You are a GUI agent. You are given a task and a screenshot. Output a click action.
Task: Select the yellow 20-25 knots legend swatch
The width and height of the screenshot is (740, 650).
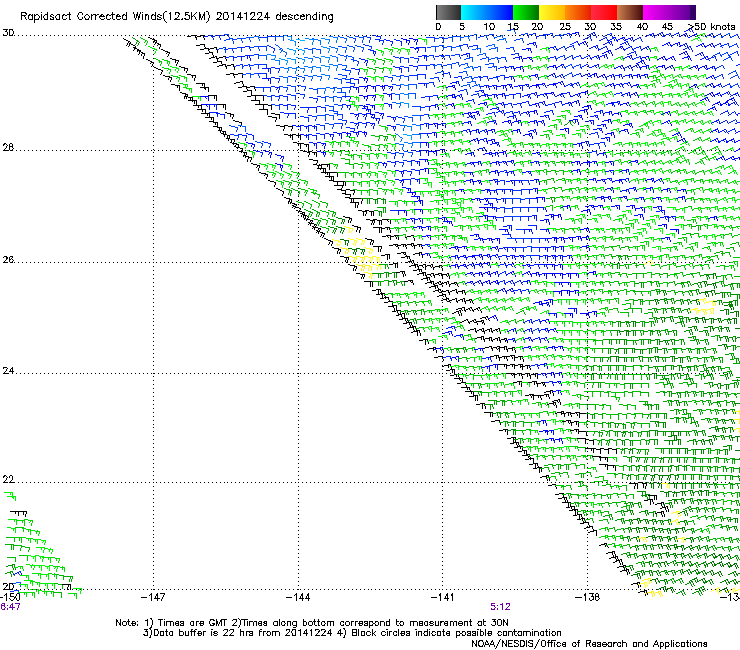tap(552, 12)
